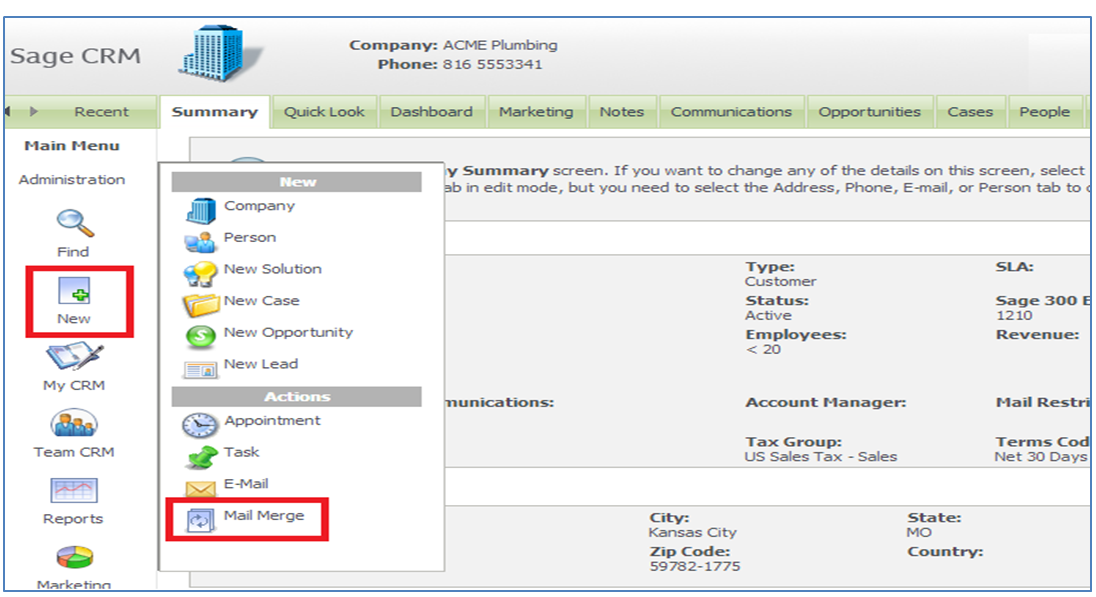Image resolution: width=1096 pixels, height=597 pixels.
Task: Click the Type value Customer
Action: pyautogui.click(x=781, y=281)
